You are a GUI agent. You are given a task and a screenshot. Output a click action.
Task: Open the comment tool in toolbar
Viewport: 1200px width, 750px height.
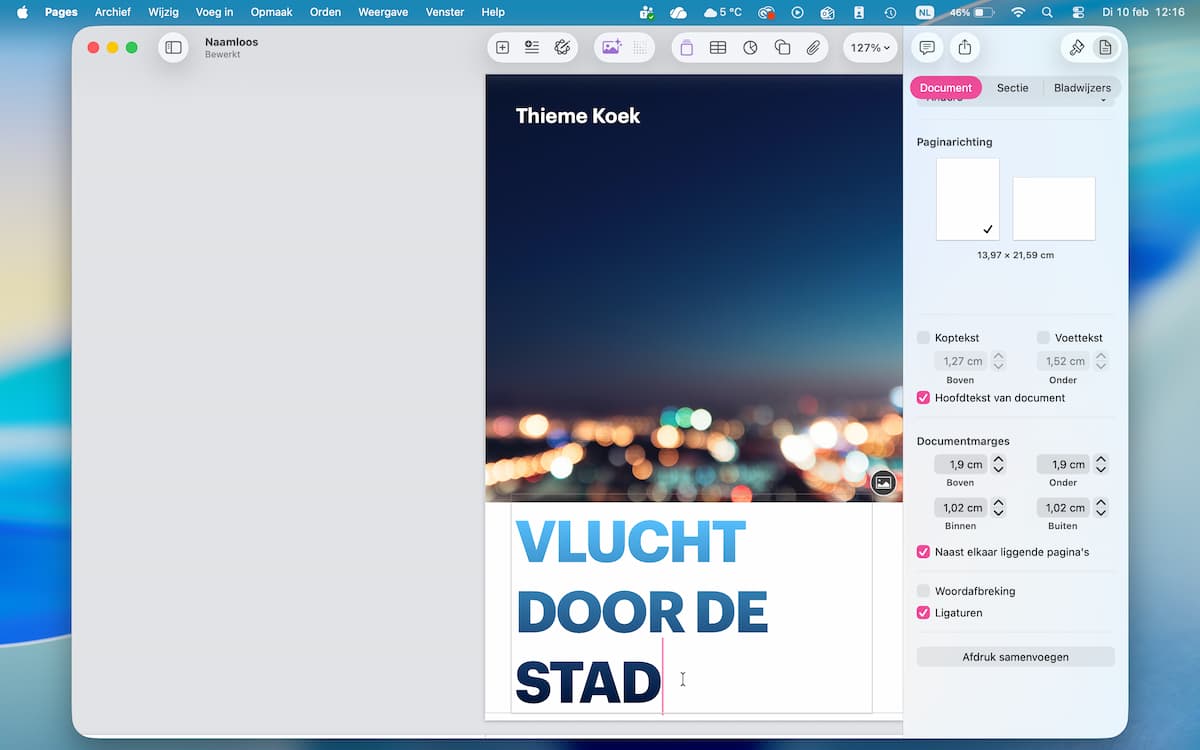pos(927,47)
